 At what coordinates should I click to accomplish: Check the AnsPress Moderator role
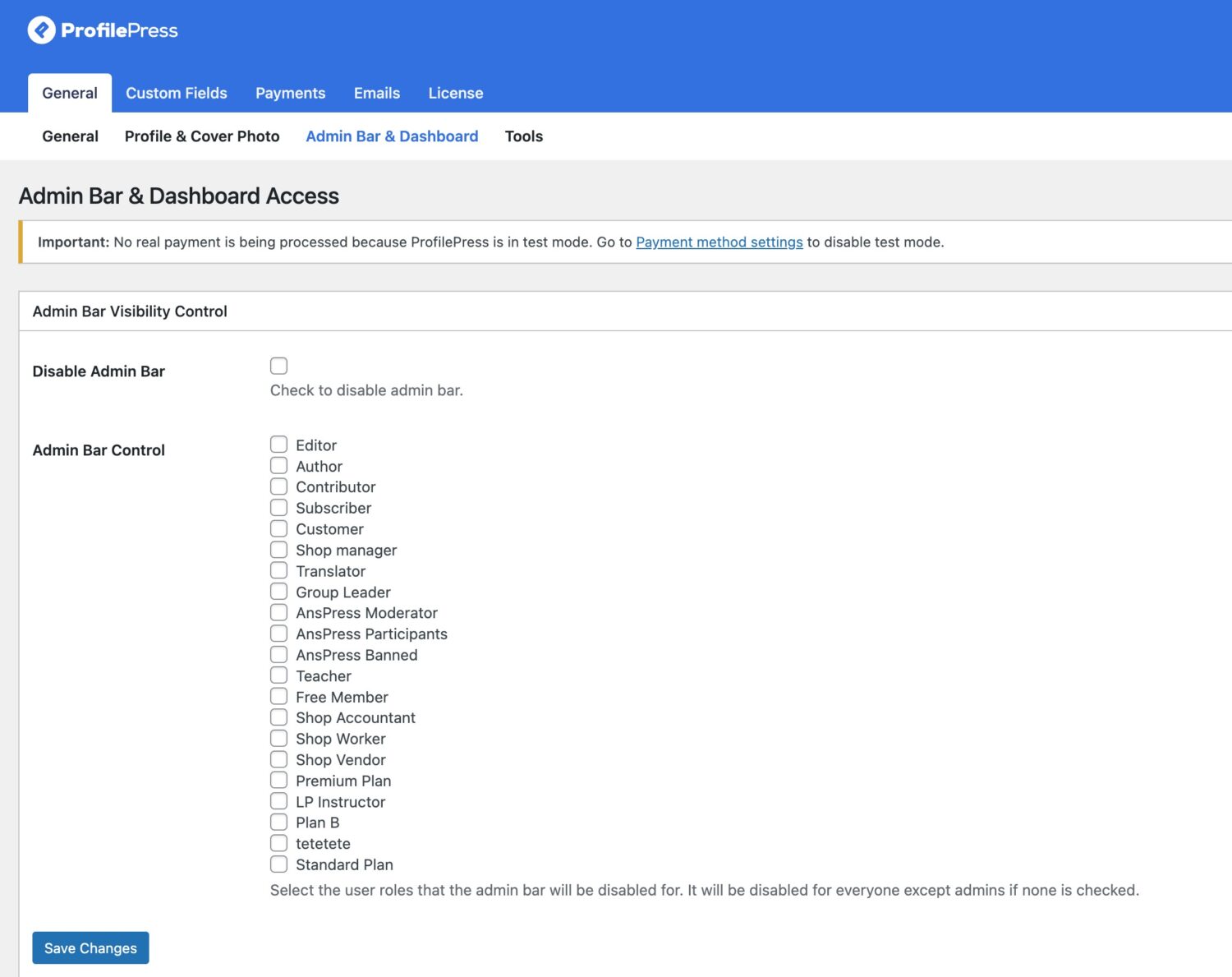278,611
